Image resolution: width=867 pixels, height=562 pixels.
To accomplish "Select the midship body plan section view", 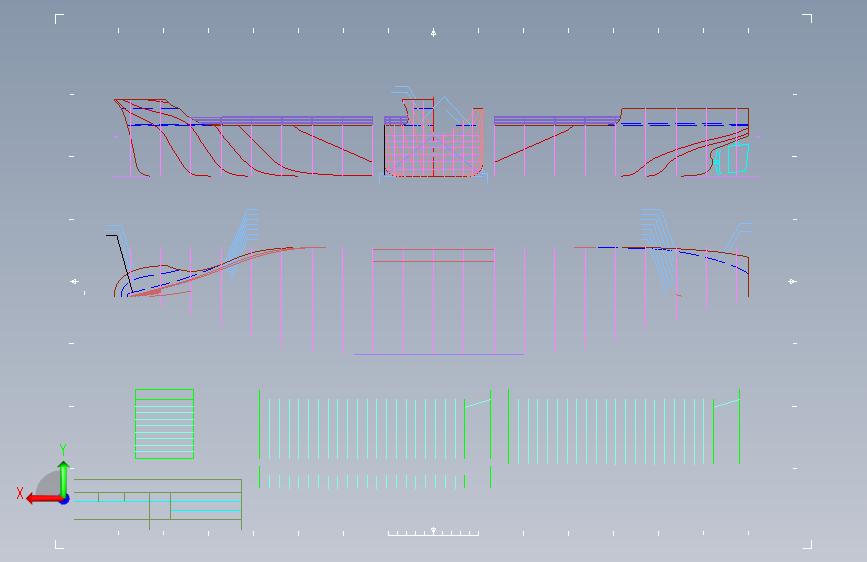I will coord(434,138).
